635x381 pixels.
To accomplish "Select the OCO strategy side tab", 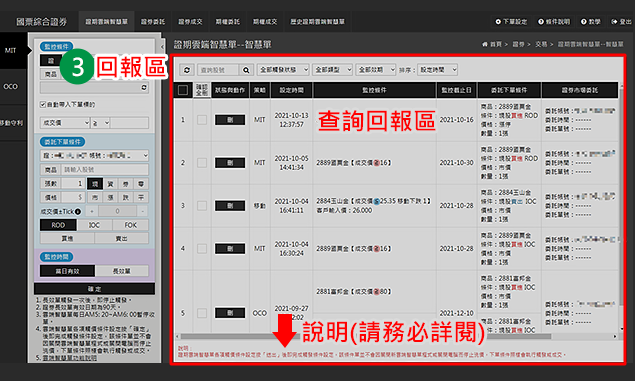I will (x=13, y=87).
